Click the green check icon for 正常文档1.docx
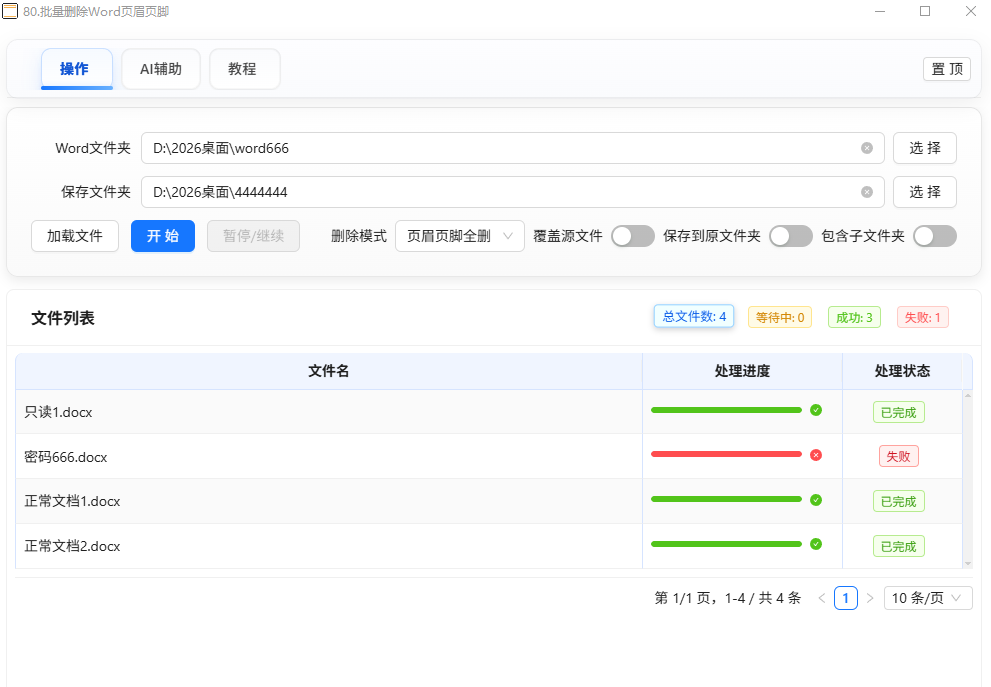 (816, 499)
